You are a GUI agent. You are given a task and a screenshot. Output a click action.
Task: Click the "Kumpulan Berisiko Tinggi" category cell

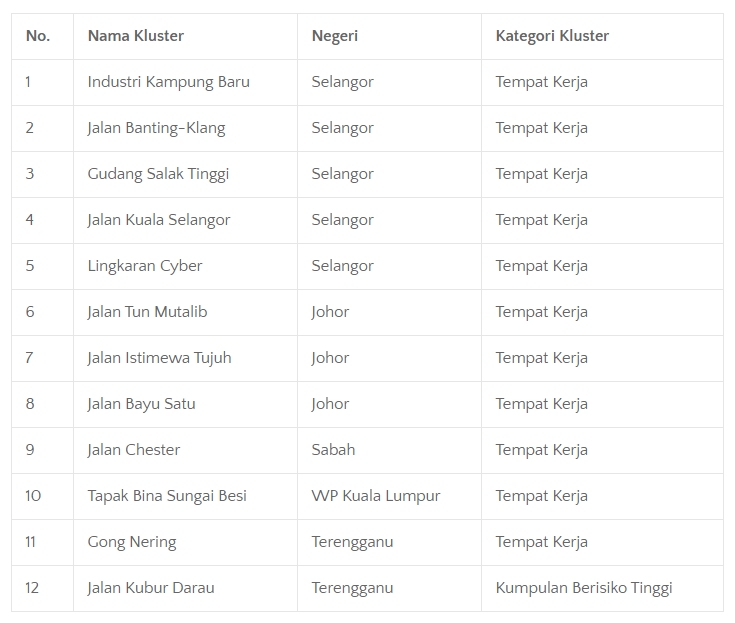(584, 588)
